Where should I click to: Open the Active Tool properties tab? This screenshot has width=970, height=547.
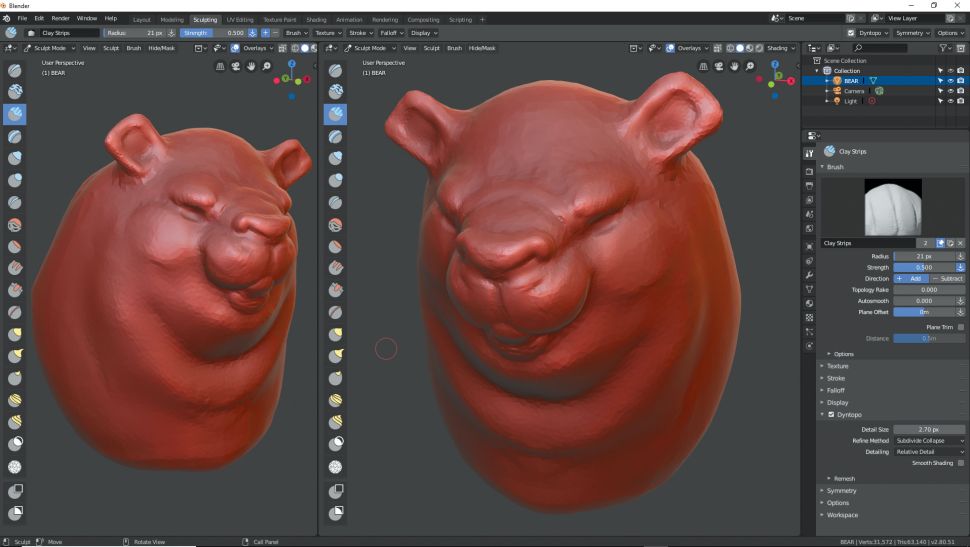click(x=809, y=153)
